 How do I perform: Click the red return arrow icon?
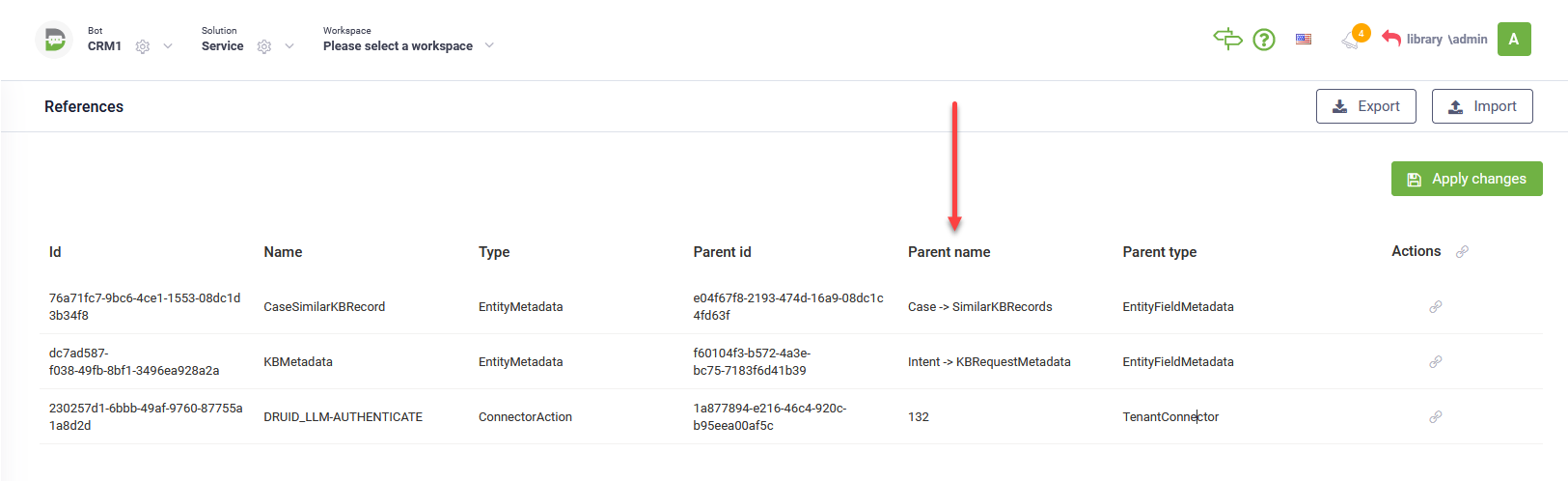1390,39
